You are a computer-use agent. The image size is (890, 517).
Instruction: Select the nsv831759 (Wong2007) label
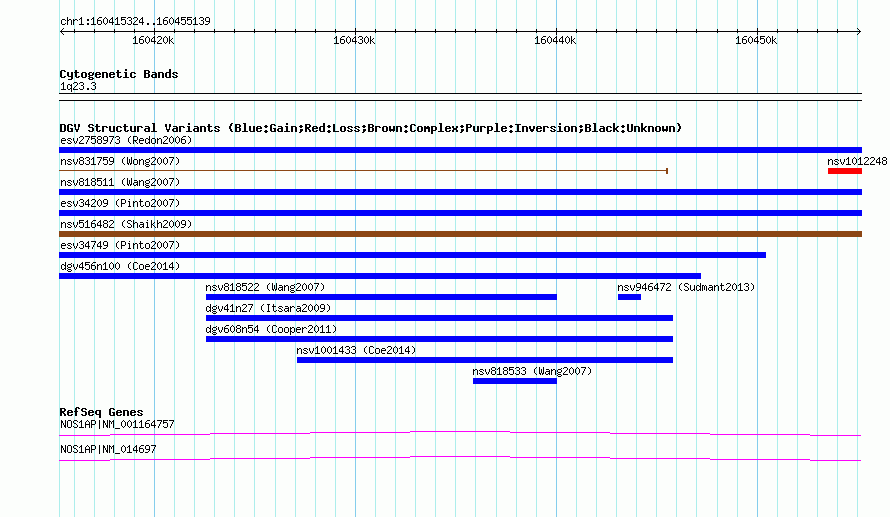pos(120,161)
